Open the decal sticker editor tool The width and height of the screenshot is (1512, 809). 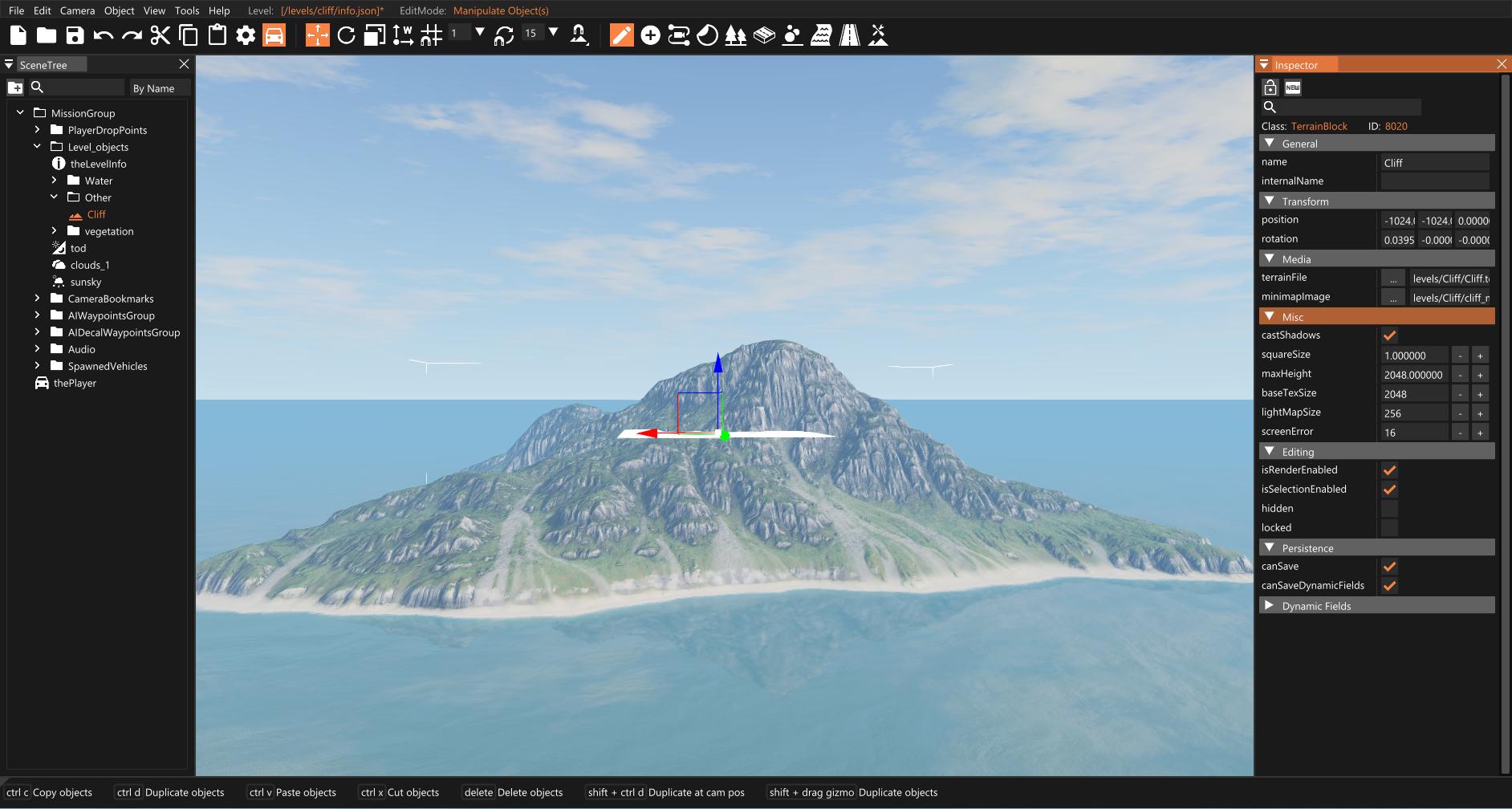[707, 35]
